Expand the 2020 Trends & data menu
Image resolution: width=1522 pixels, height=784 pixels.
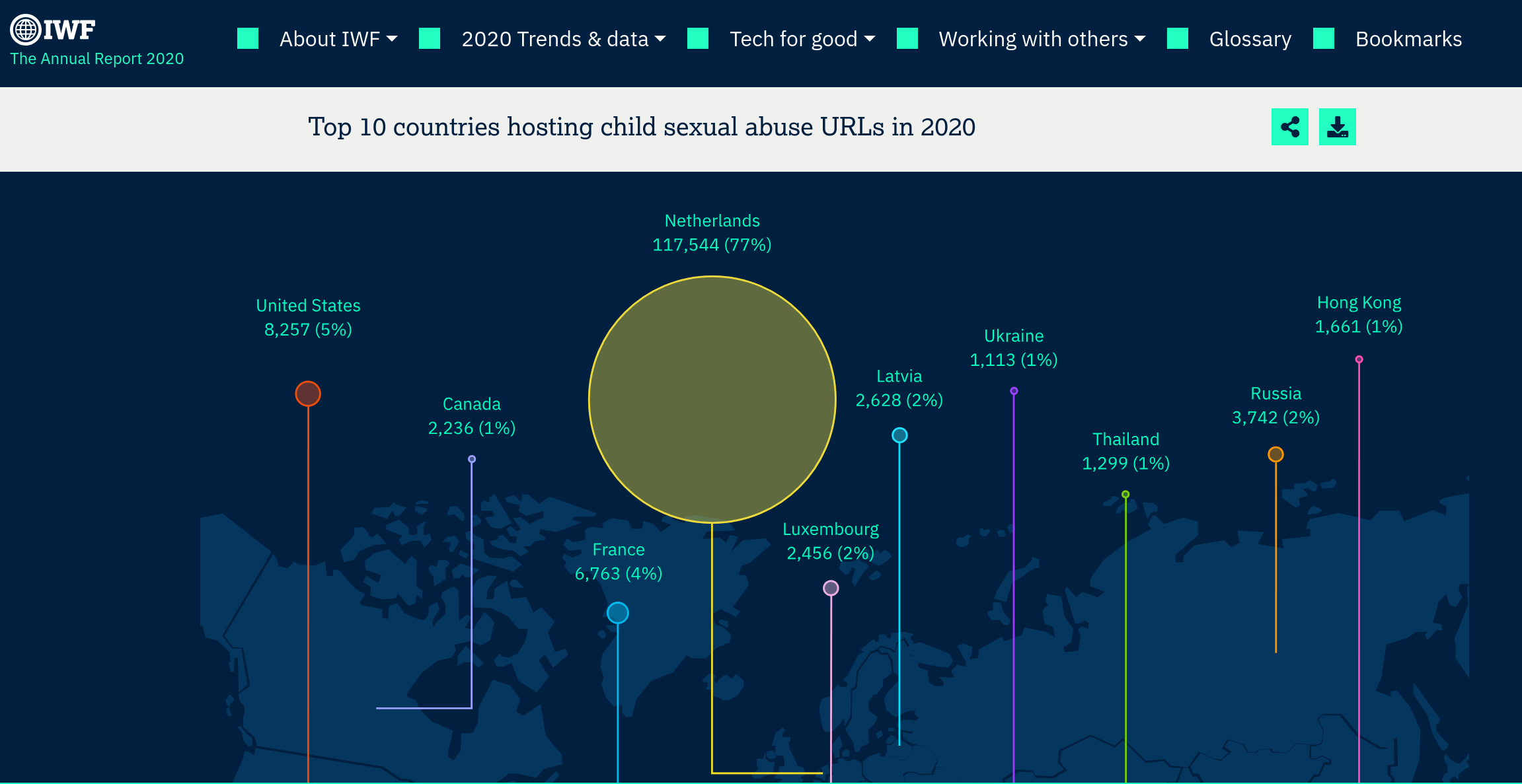pyautogui.click(x=564, y=39)
